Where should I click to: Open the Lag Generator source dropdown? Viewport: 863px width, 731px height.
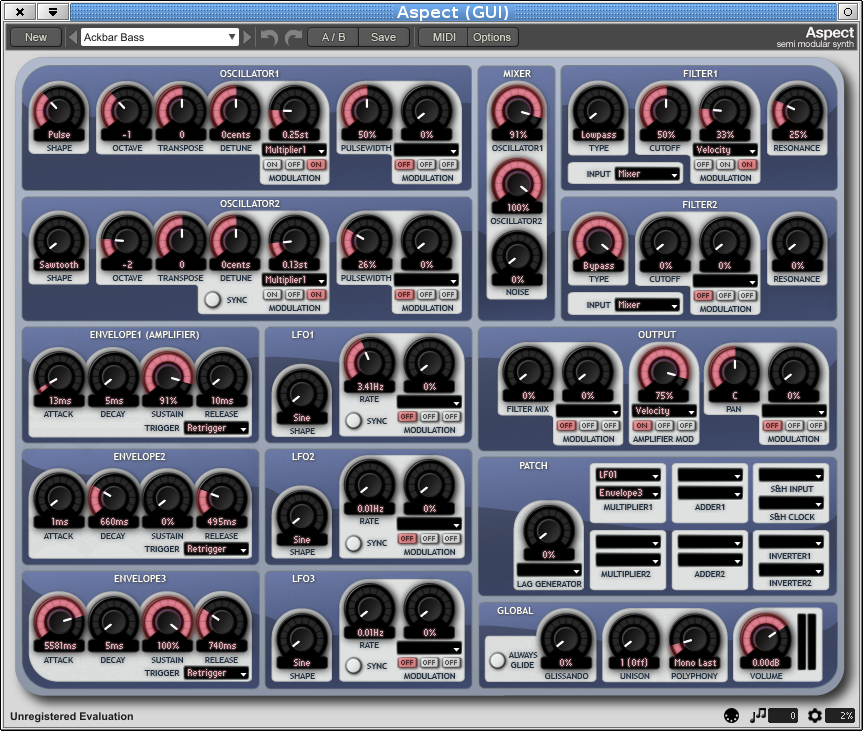549,569
